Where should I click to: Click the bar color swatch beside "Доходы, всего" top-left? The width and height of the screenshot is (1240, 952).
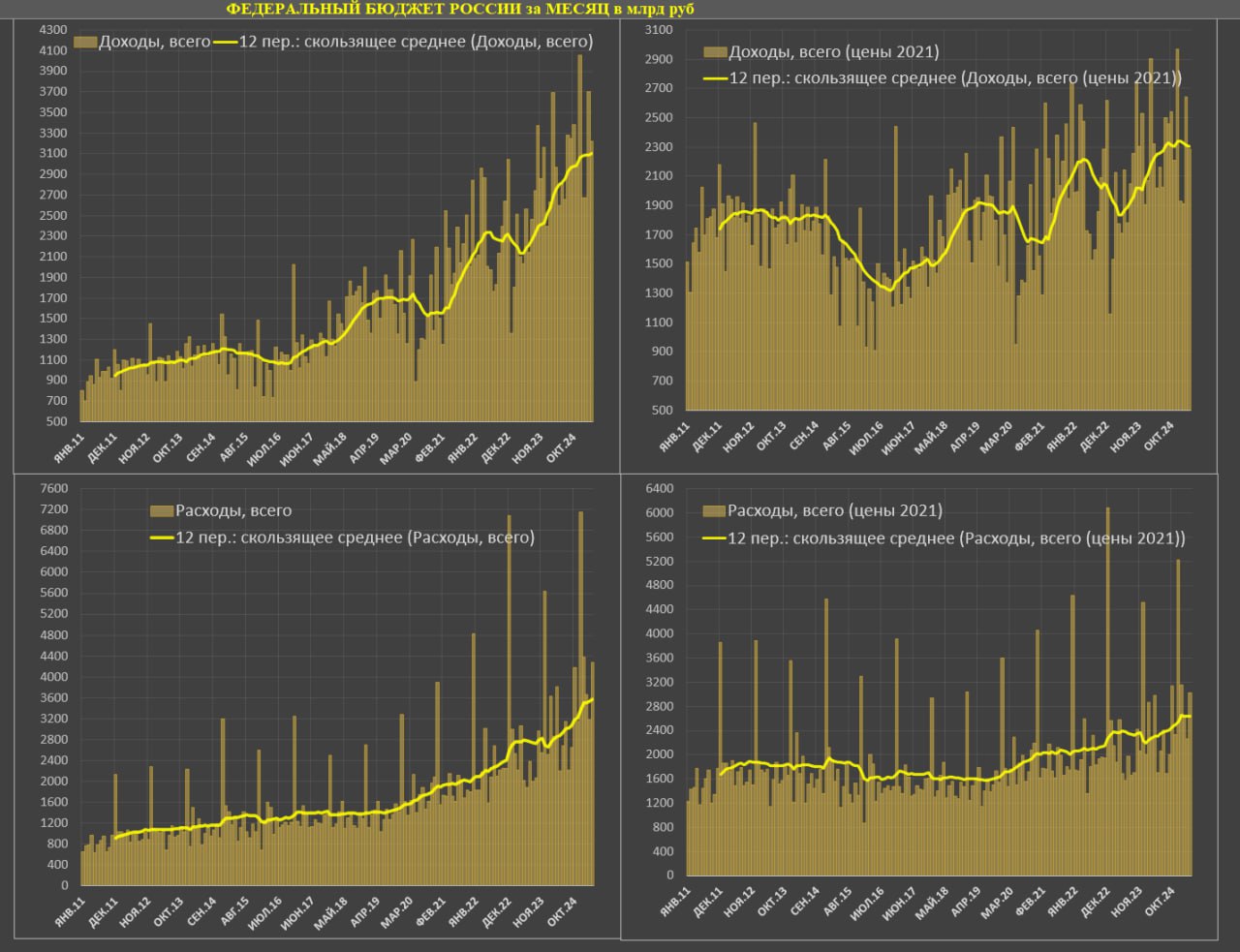pos(85,42)
